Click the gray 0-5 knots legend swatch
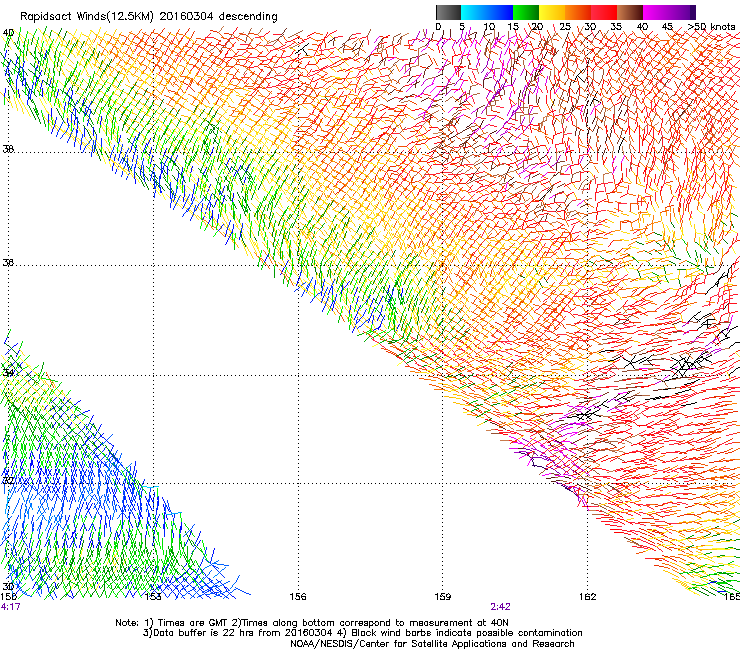The height and width of the screenshot is (650, 740). [448, 12]
